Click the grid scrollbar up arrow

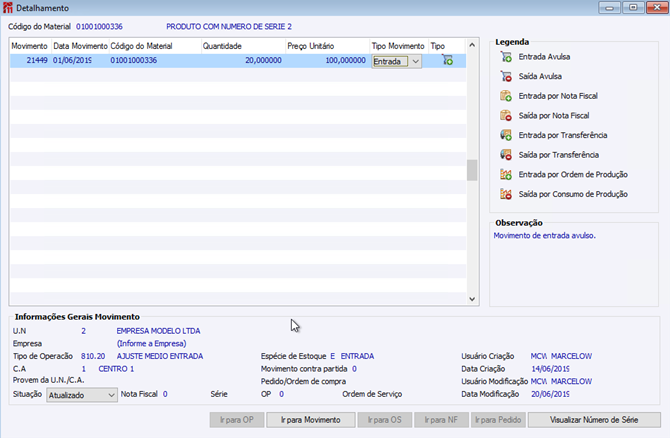tap(472, 45)
